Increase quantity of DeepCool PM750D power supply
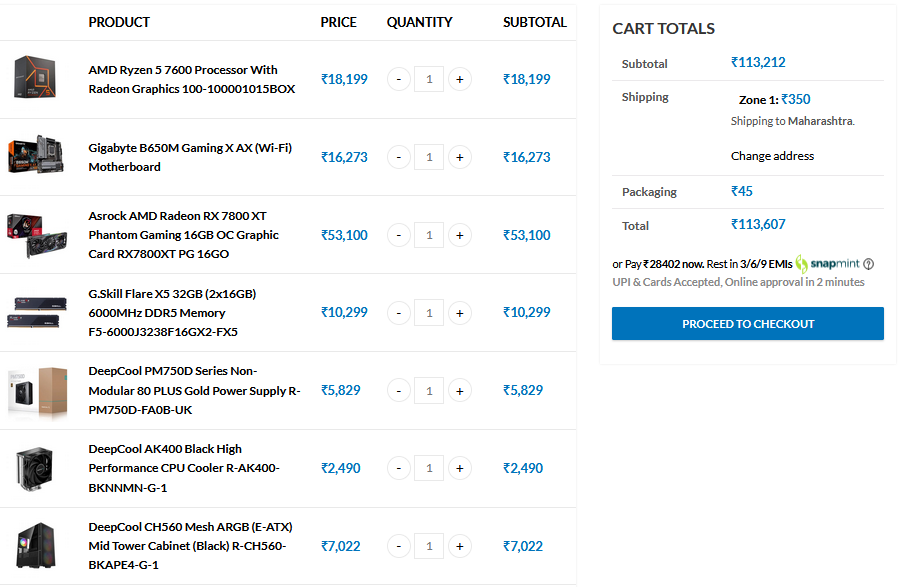This screenshot has height=587, width=920. pos(460,391)
